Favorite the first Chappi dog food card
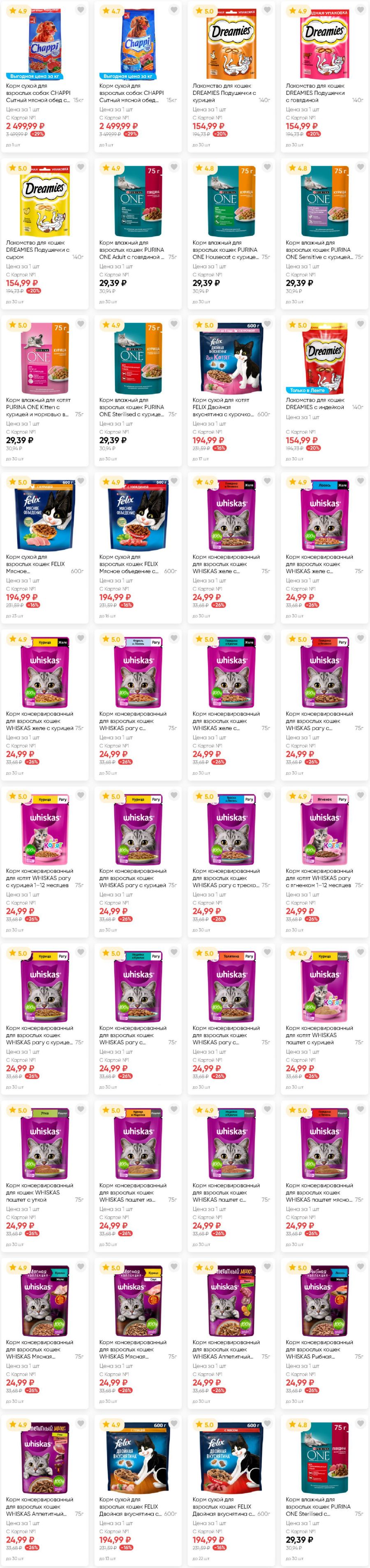This screenshot has height=1568, width=370. coord(81,10)
